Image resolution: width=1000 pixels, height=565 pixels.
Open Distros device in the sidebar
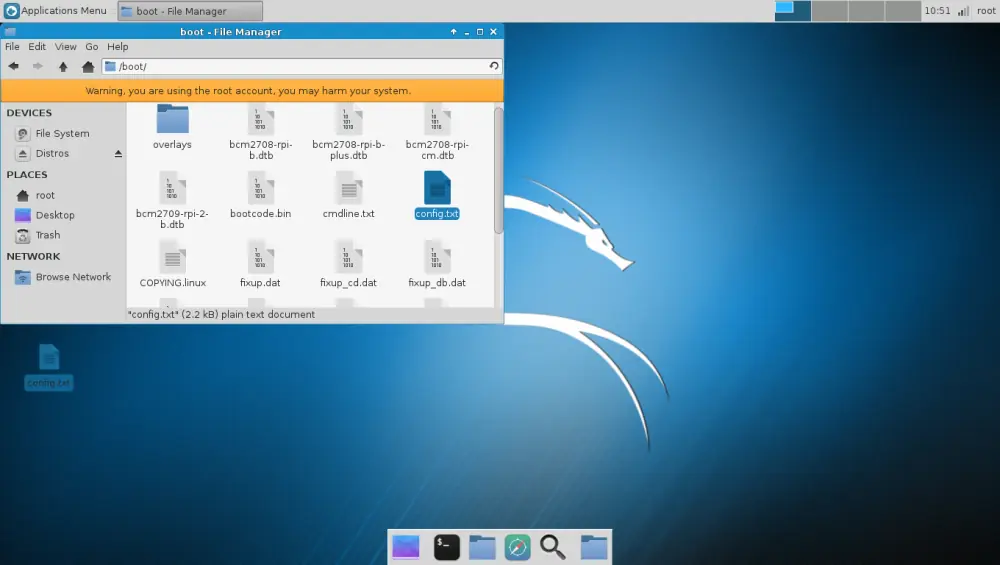click(52, 154)
